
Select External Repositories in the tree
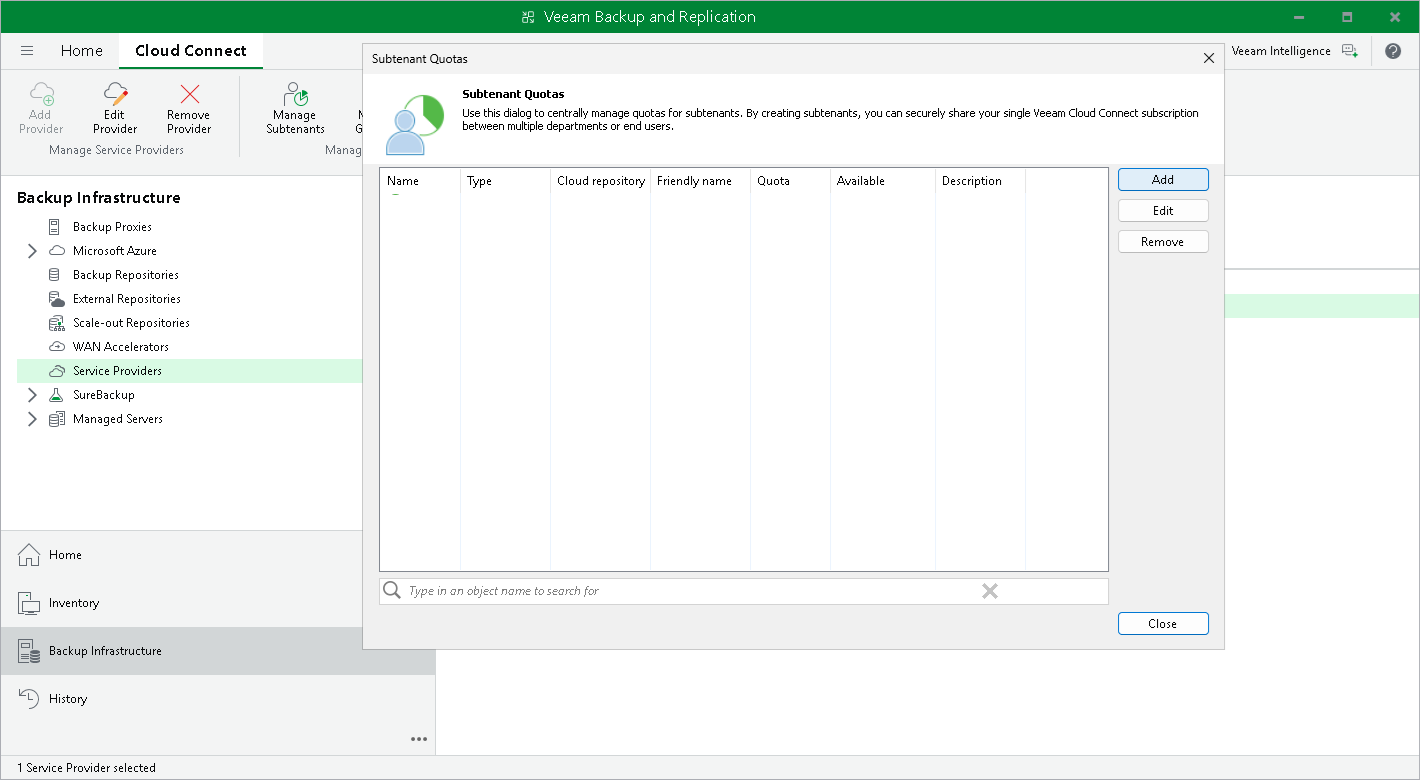pos(127,299)
